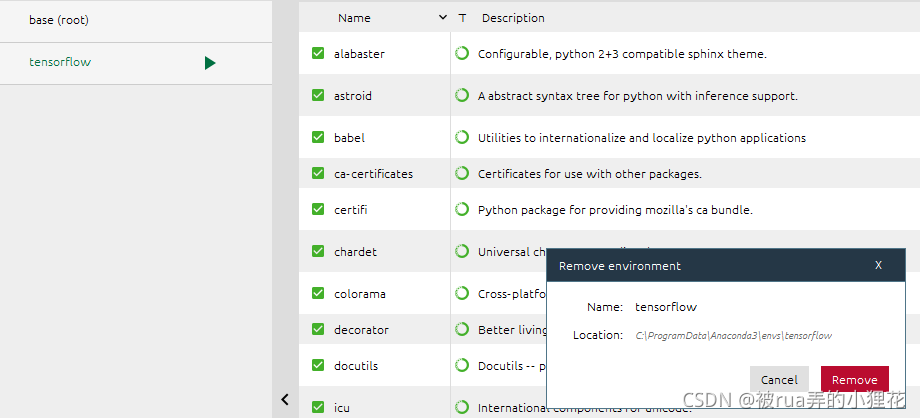
Task: Close the Remove environment dialog with X
Action: point(878,265)
